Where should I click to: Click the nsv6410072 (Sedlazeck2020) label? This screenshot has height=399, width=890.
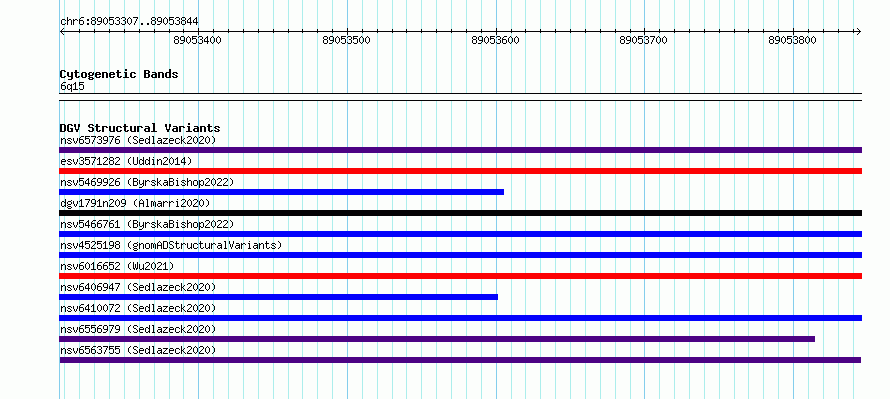click(x=138, y=308)
